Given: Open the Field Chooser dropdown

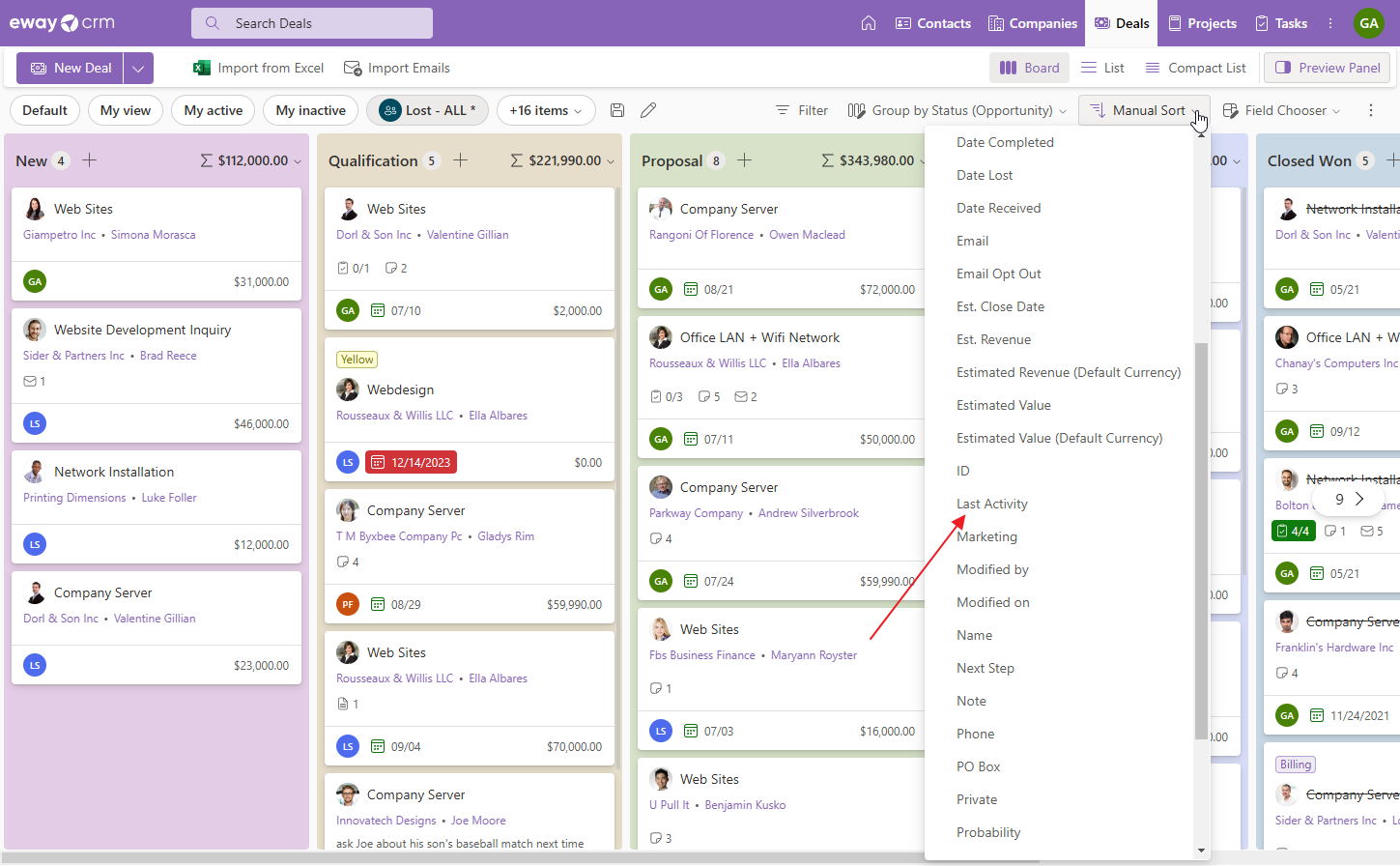Looking at the screenshot, I should click(1282, 110).
